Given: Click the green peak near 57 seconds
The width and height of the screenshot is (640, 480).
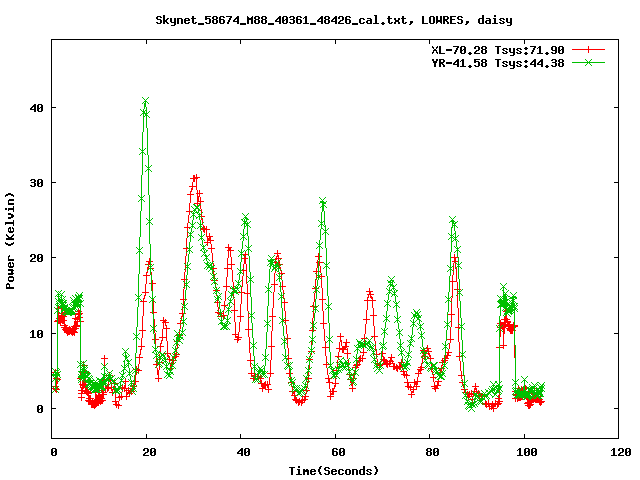Looking at the screenshot, I should coord(323,201).
